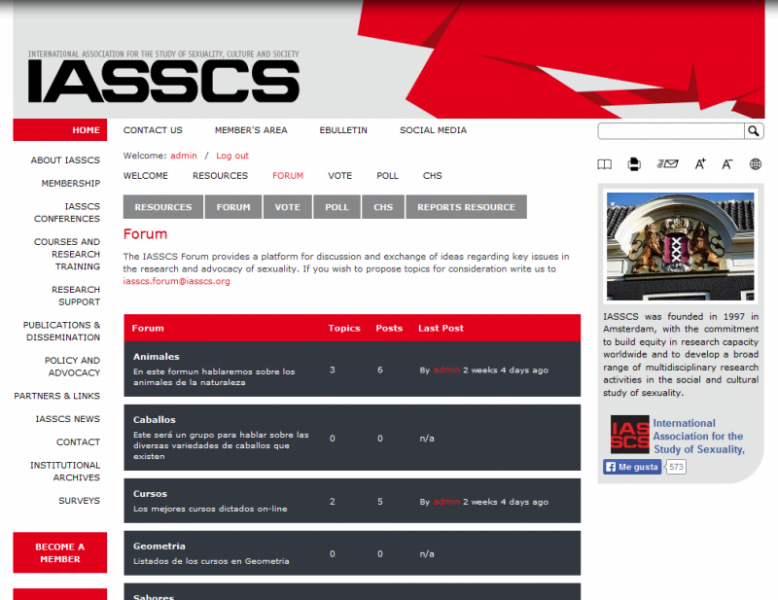Open PARTNERS & LINKS in sidebar
This screenshot has width=778, height=600.
click(57, 396)
